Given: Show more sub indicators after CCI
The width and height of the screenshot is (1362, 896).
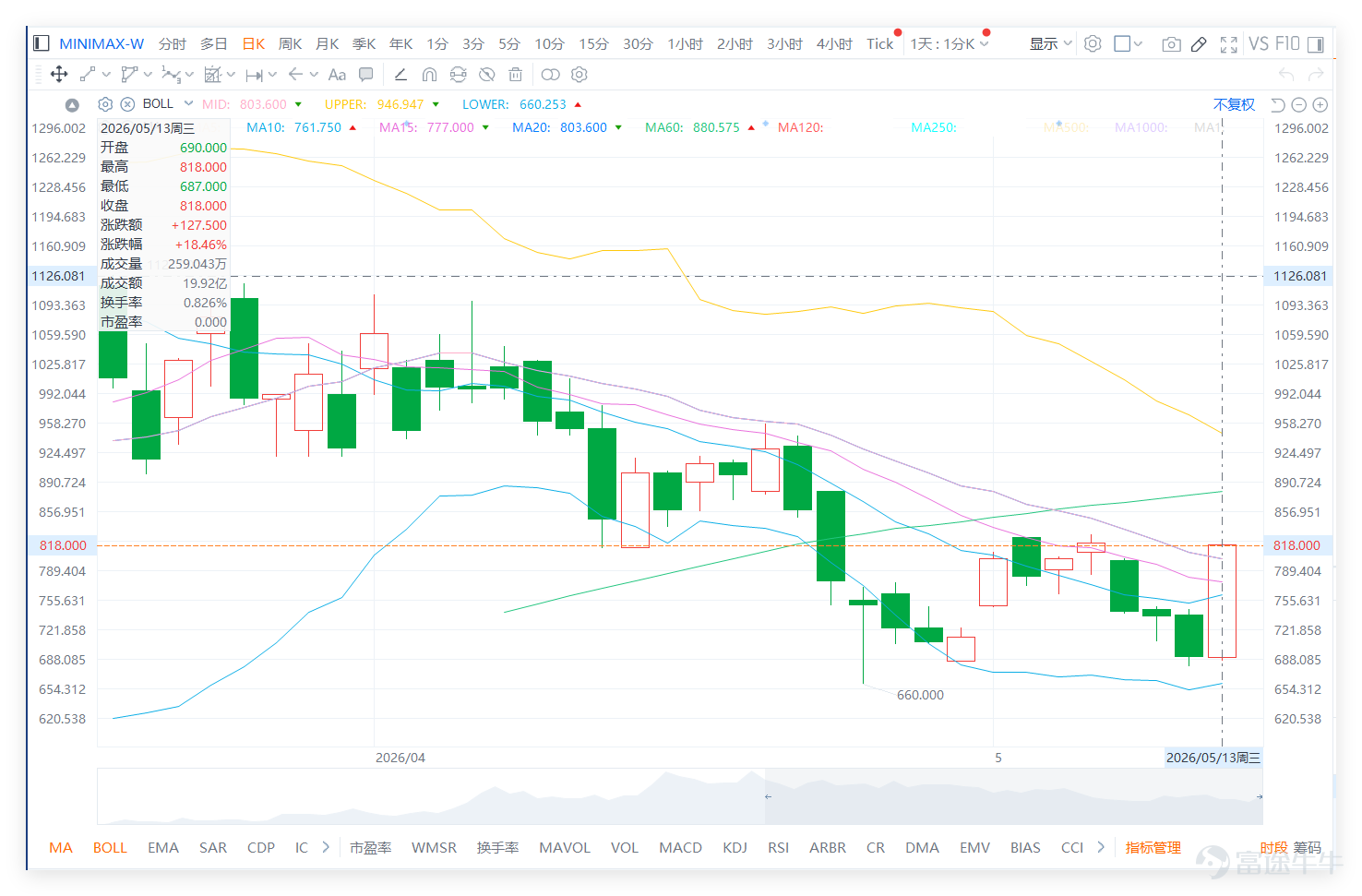Looking at the screenshot, I should [x=1101, y=847].
